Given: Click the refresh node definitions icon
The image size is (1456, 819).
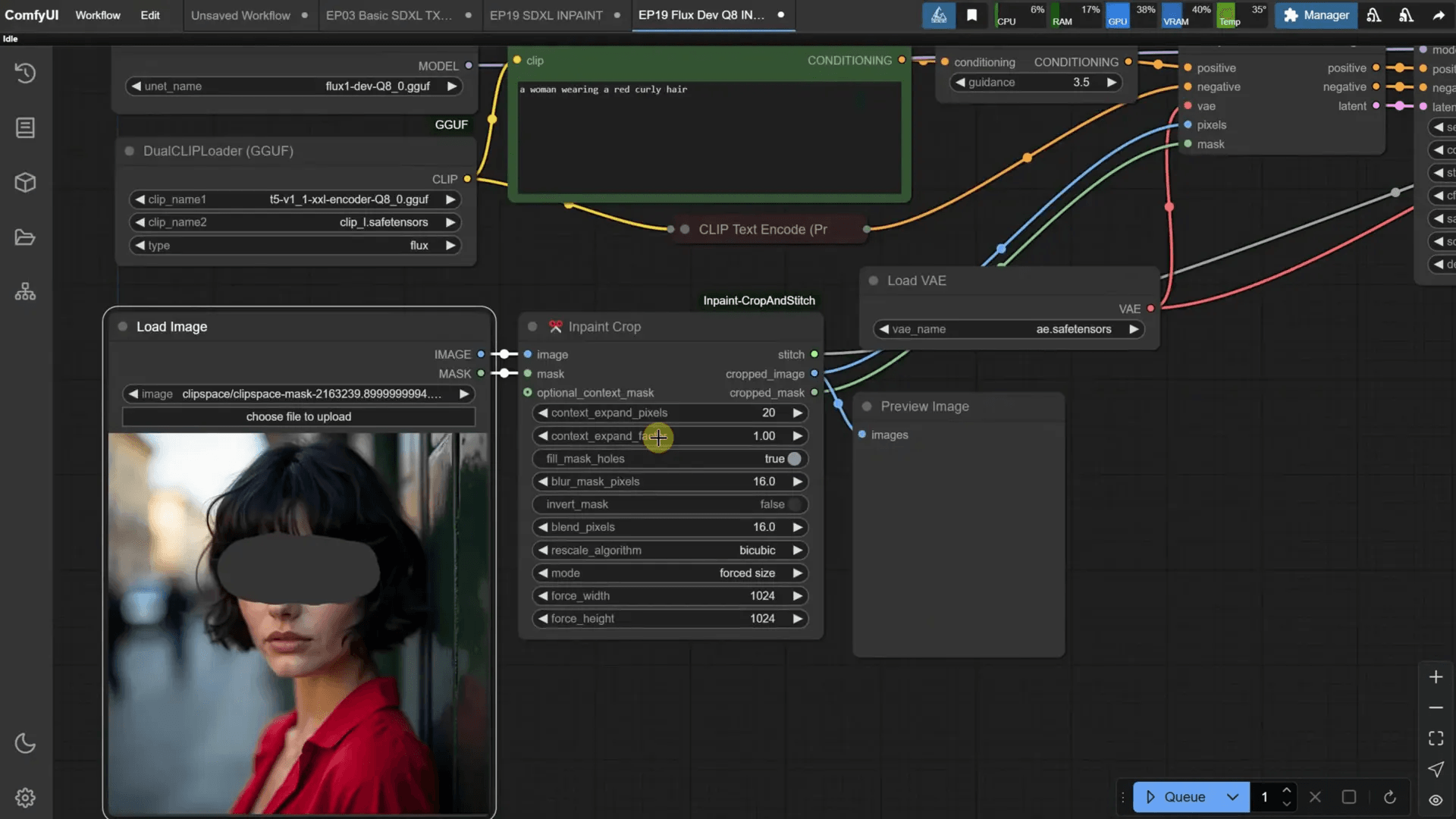Looking at the screenshot, I should click(1389, 797).
